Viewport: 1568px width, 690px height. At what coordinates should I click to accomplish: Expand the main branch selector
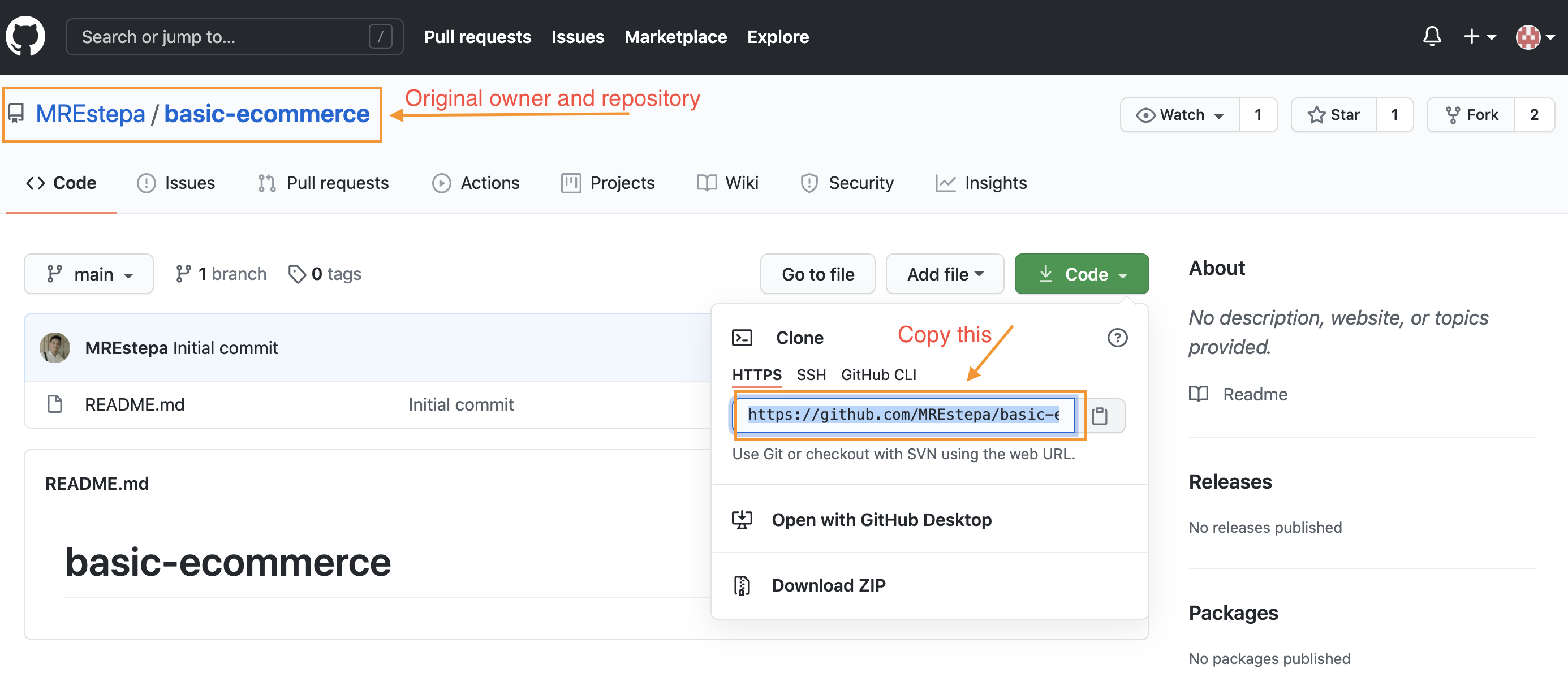click(89, 274)
